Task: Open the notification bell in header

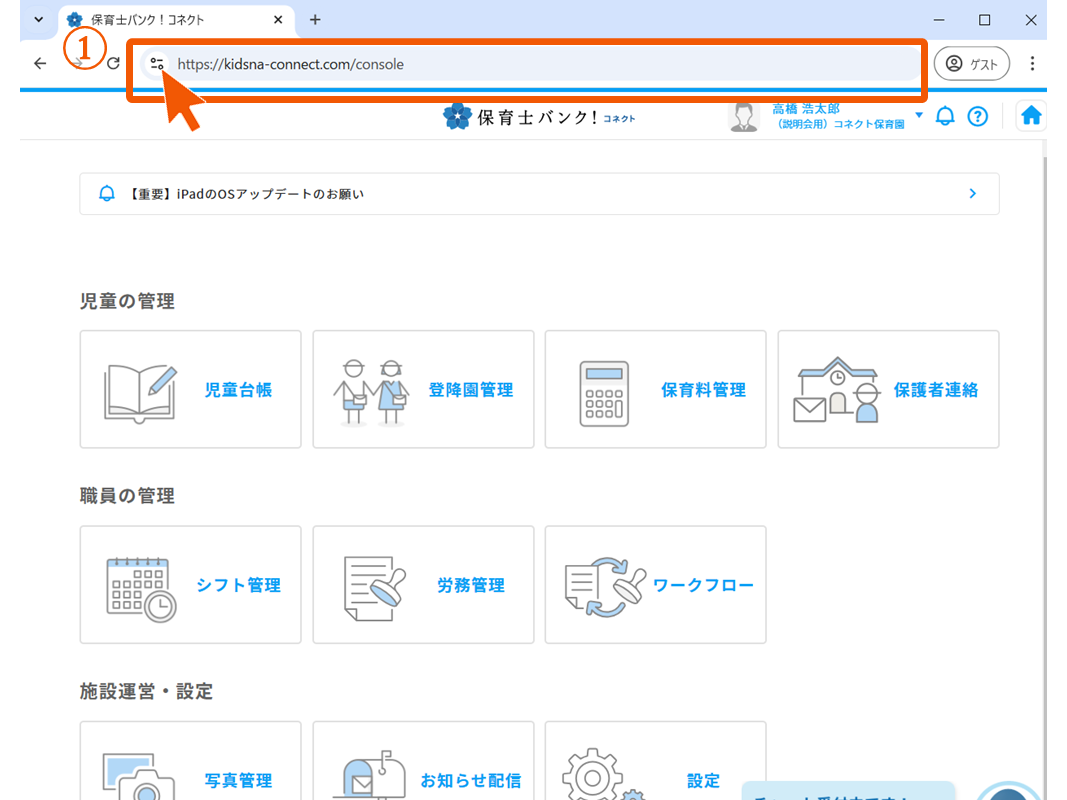Action: click(945, 117)
